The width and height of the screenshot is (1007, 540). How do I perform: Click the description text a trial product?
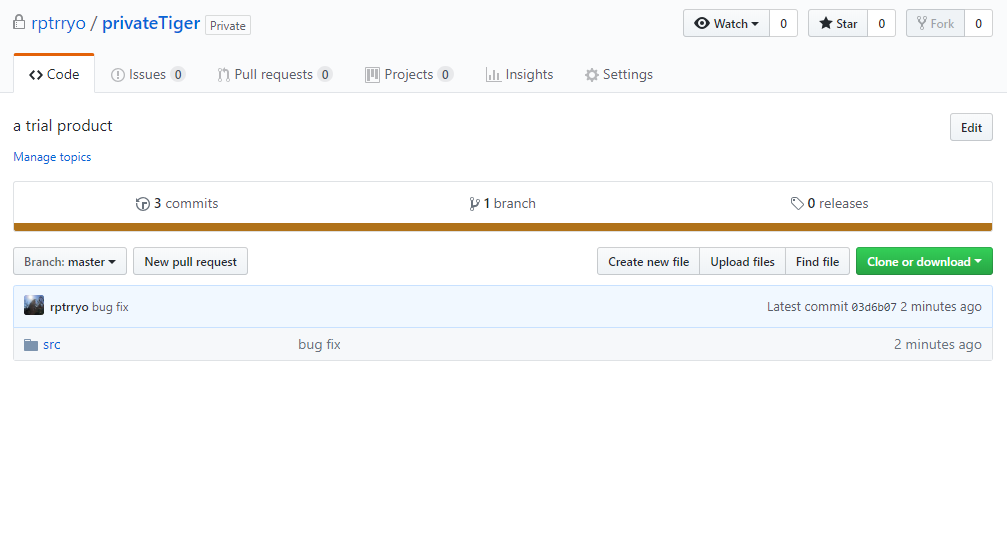[63, 126]
